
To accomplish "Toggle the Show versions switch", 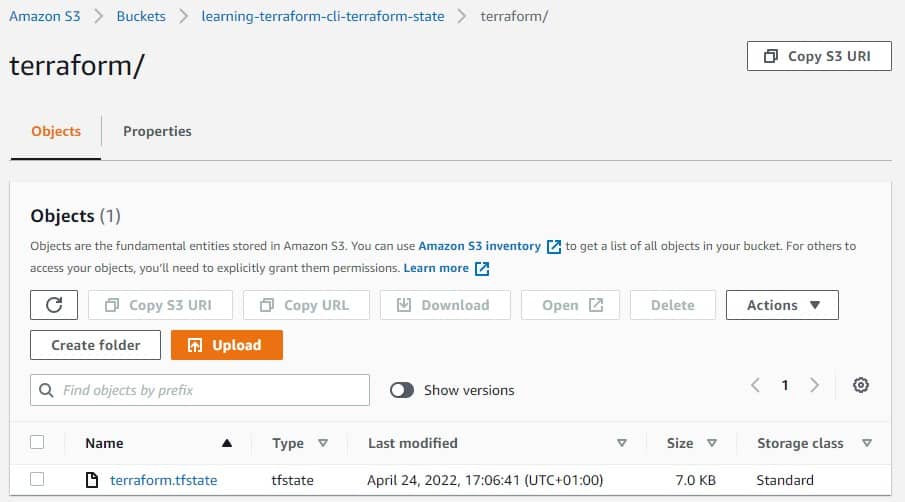I will point(402,390).
